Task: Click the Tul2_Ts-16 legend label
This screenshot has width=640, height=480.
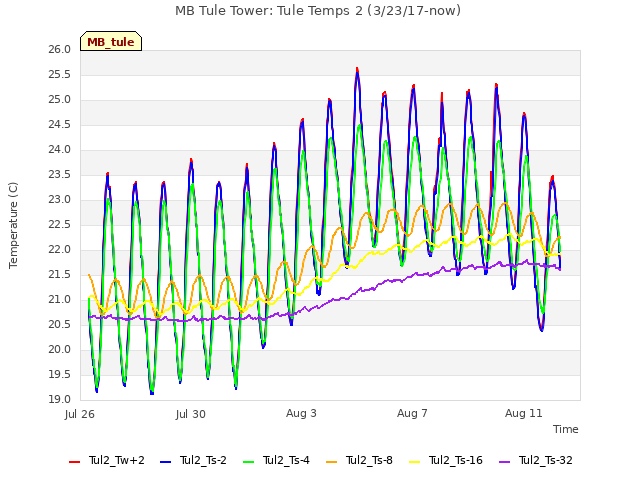Action: click(x=456, y=460)
